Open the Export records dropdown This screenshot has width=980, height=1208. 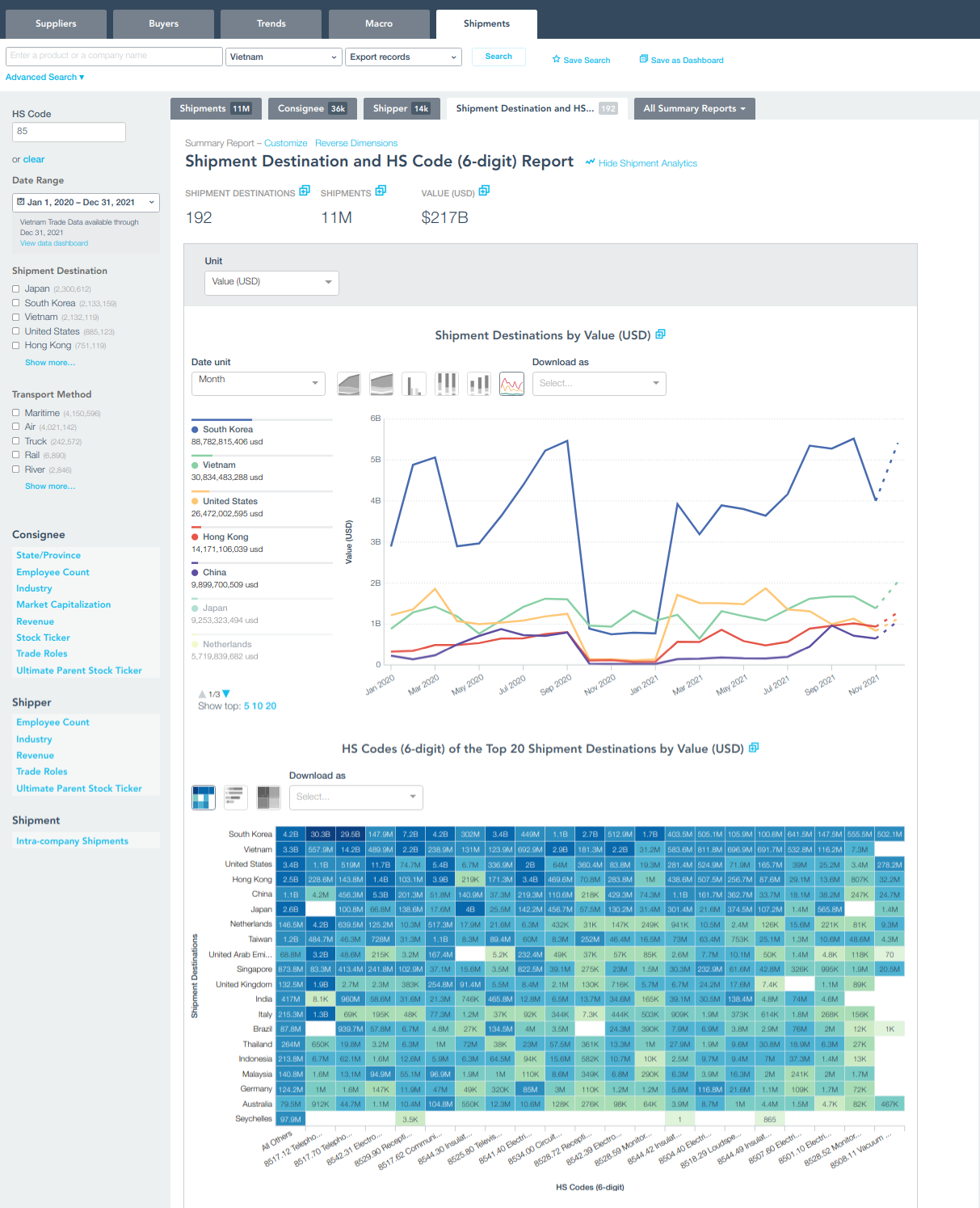[403, 57]
